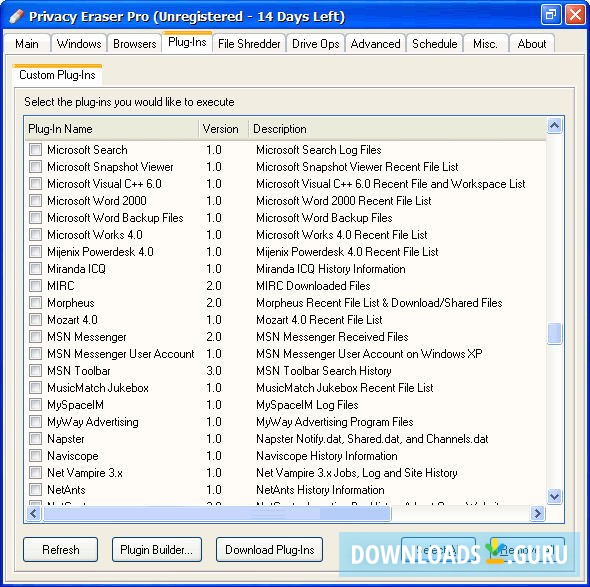
Task: Click 'Miranda ICQ History Information' text
Action: point(331,269)
